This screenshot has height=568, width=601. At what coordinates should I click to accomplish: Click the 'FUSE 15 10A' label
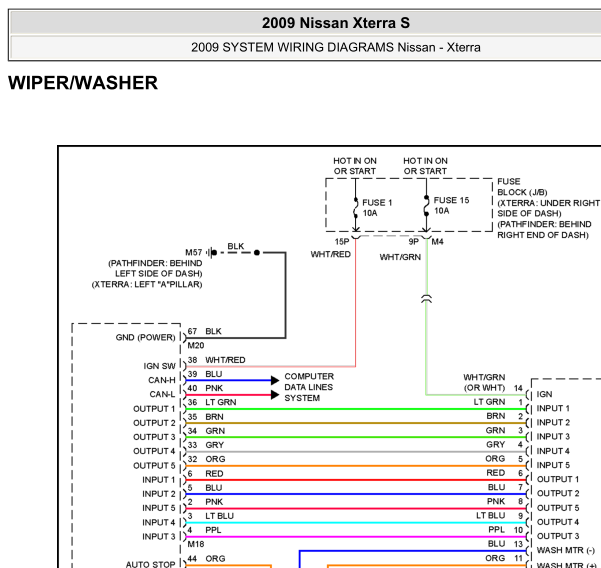tap(451, 205)
